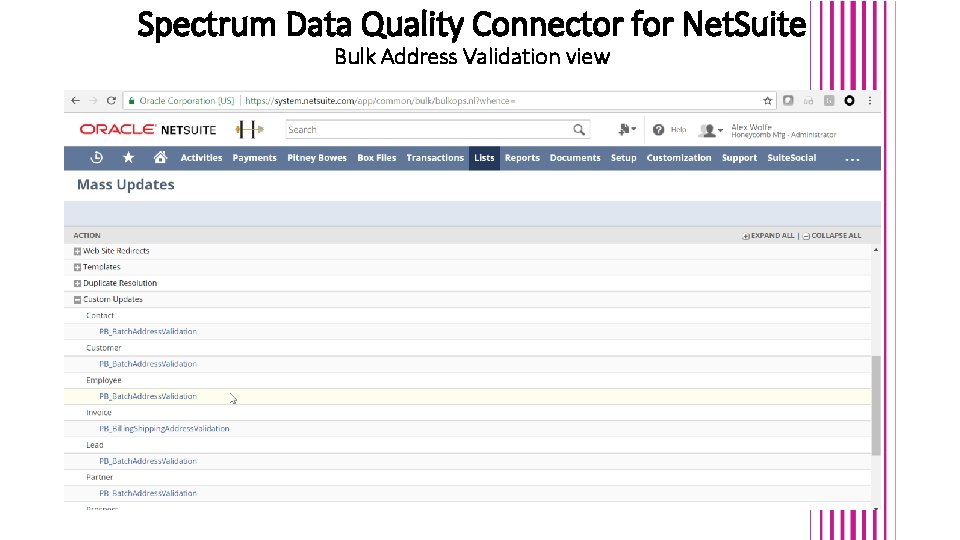Click the Honeycomb company logo icon
This screenshot has width=960, height=540.
[249, 129]
